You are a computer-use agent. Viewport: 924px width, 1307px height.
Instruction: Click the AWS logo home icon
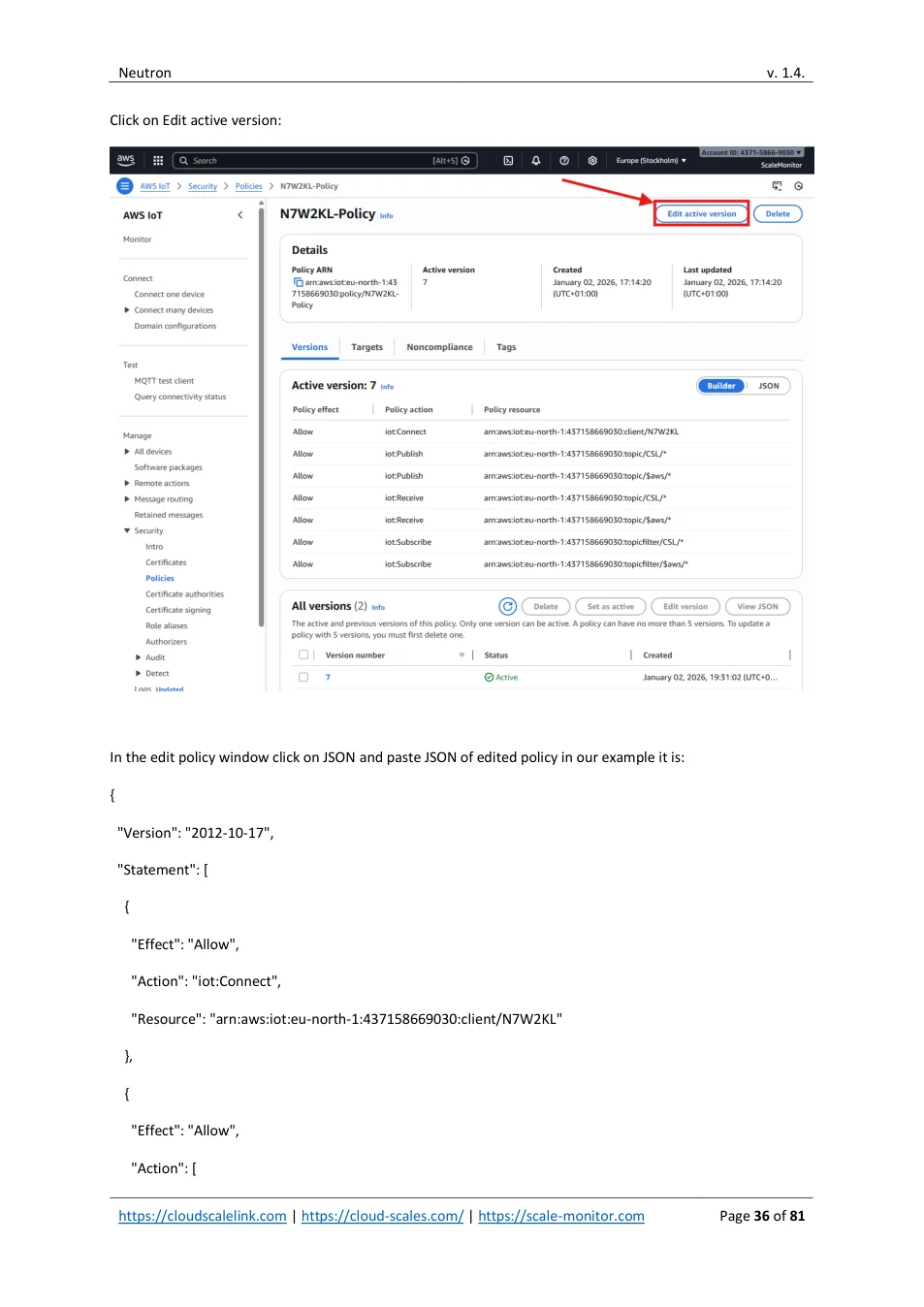(126, 160)
